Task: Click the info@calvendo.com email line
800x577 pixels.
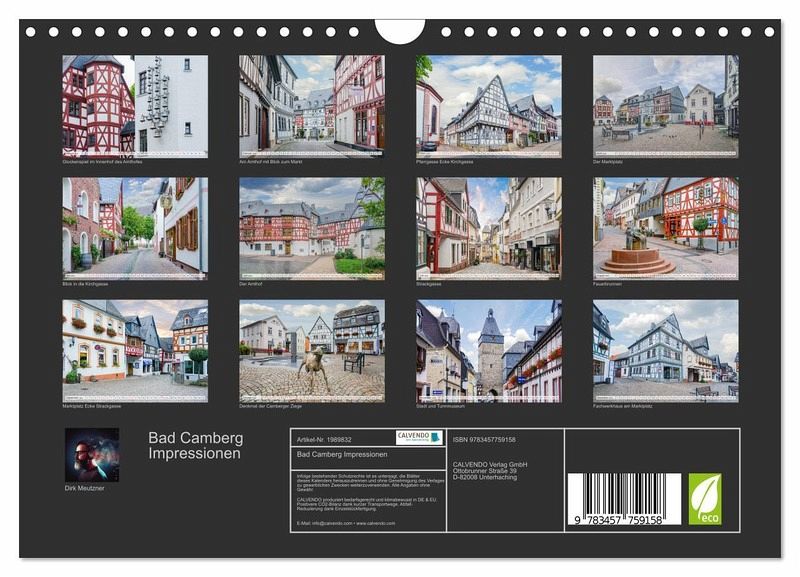Action: [x=345, y=523]
